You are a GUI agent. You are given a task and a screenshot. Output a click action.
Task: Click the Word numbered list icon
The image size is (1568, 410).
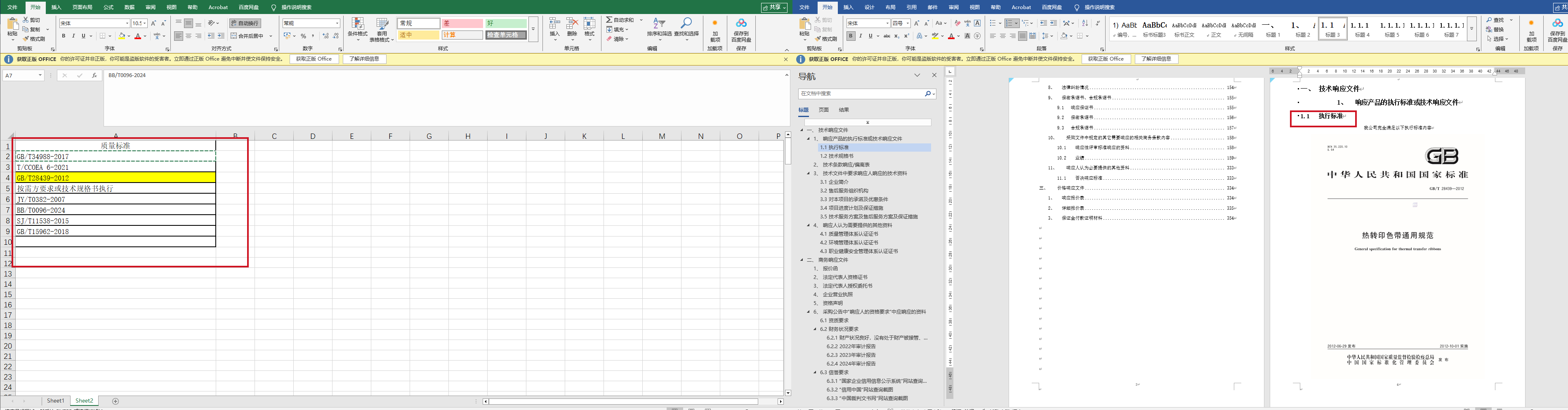(1010, 23)
